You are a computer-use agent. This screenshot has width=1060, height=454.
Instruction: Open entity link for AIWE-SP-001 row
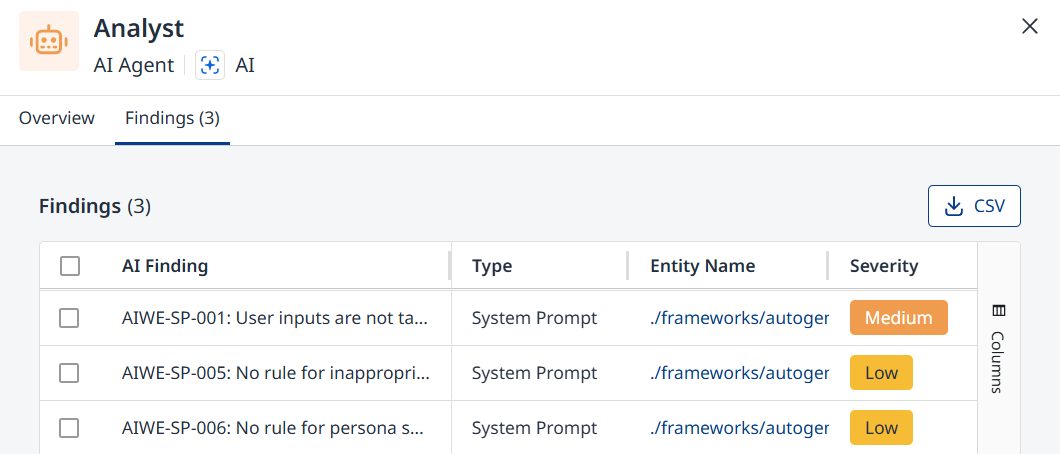(x=739, y=318)
